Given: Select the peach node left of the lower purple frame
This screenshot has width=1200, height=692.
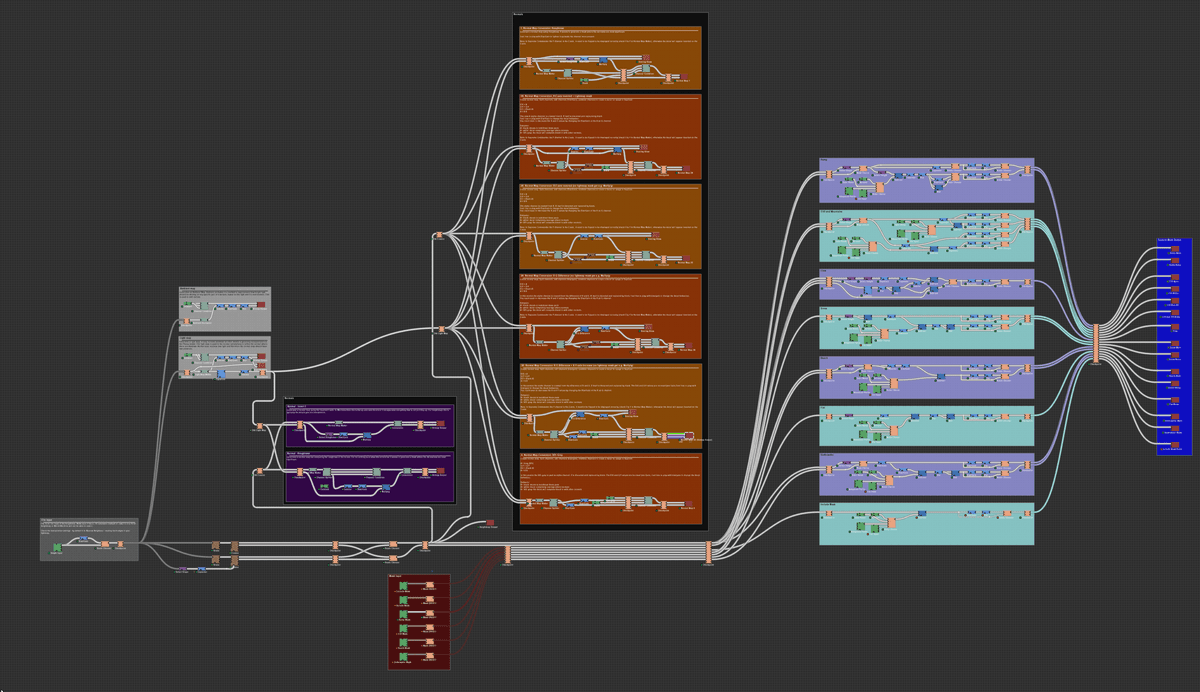Looking at the screenshot, I should [x=260, y=471].
